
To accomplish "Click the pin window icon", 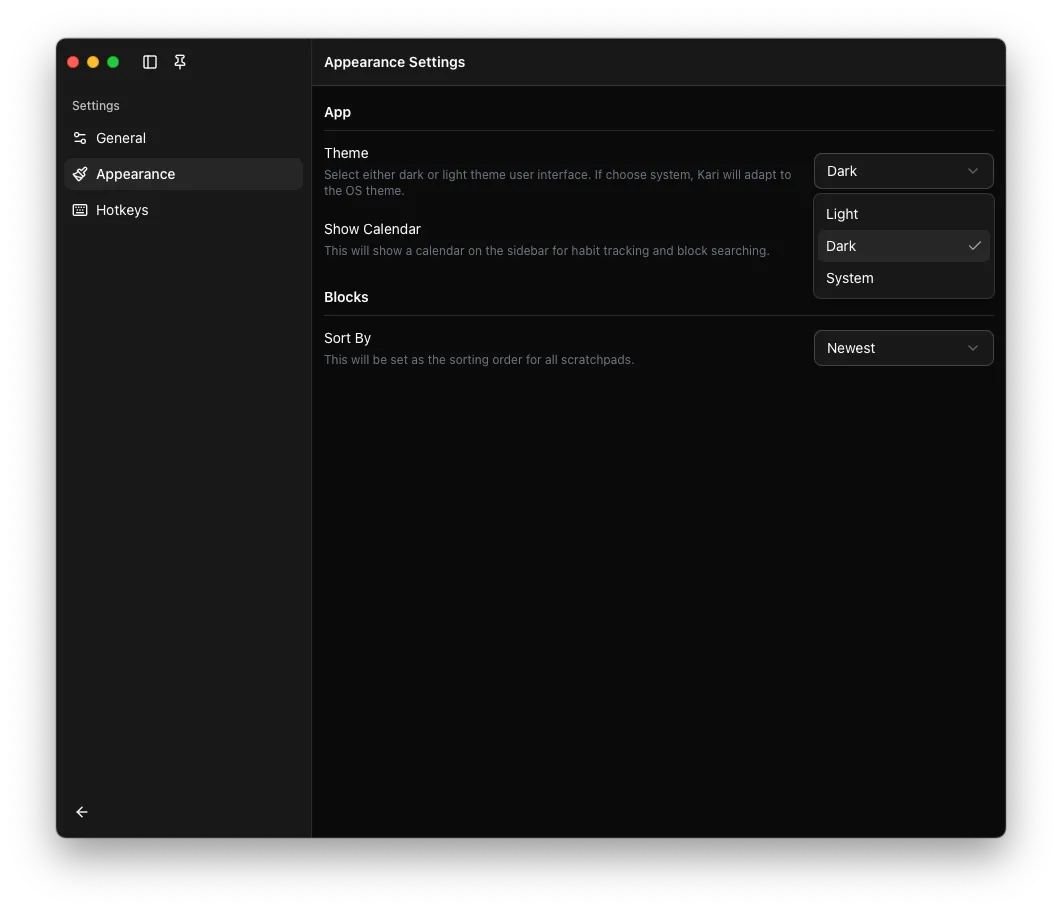I will tap(180, 62).
